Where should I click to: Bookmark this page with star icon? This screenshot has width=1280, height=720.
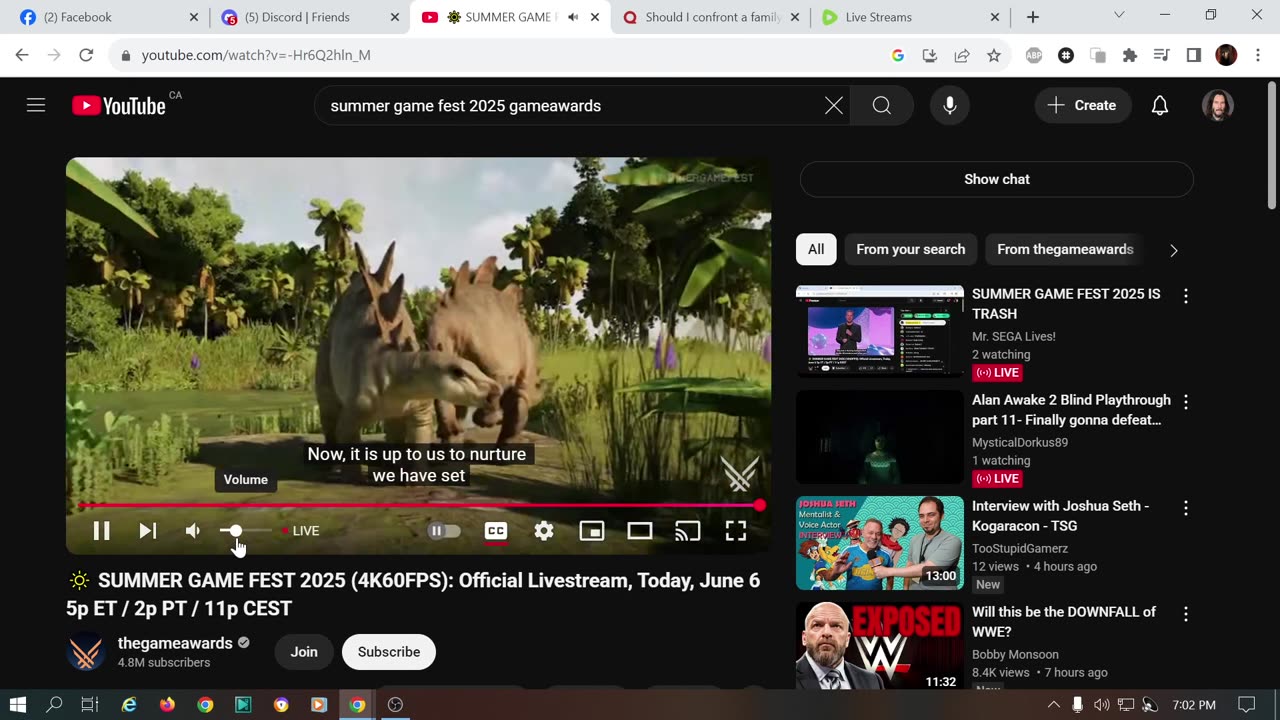click(994, 55)
